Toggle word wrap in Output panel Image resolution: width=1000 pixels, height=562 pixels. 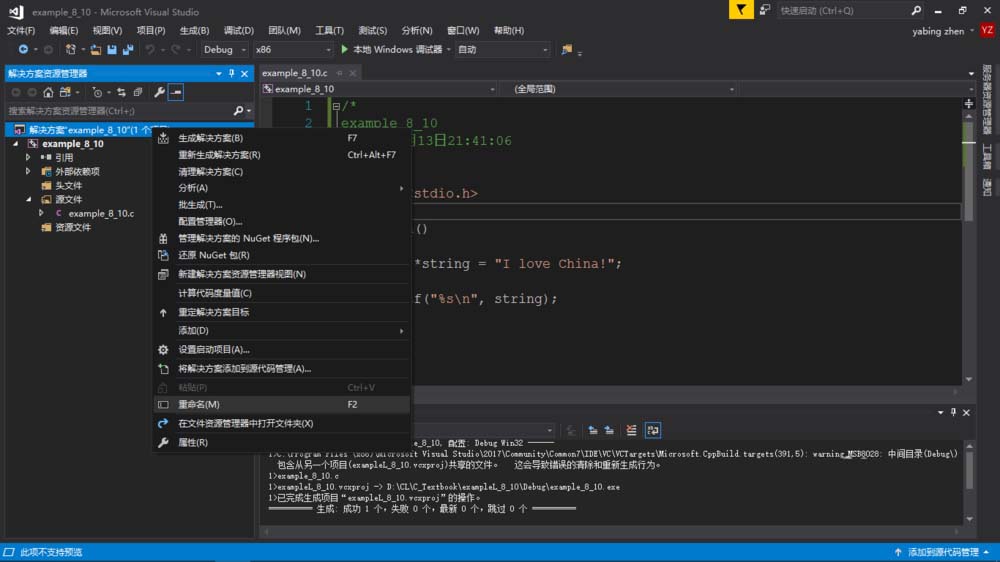click(652, 430)
